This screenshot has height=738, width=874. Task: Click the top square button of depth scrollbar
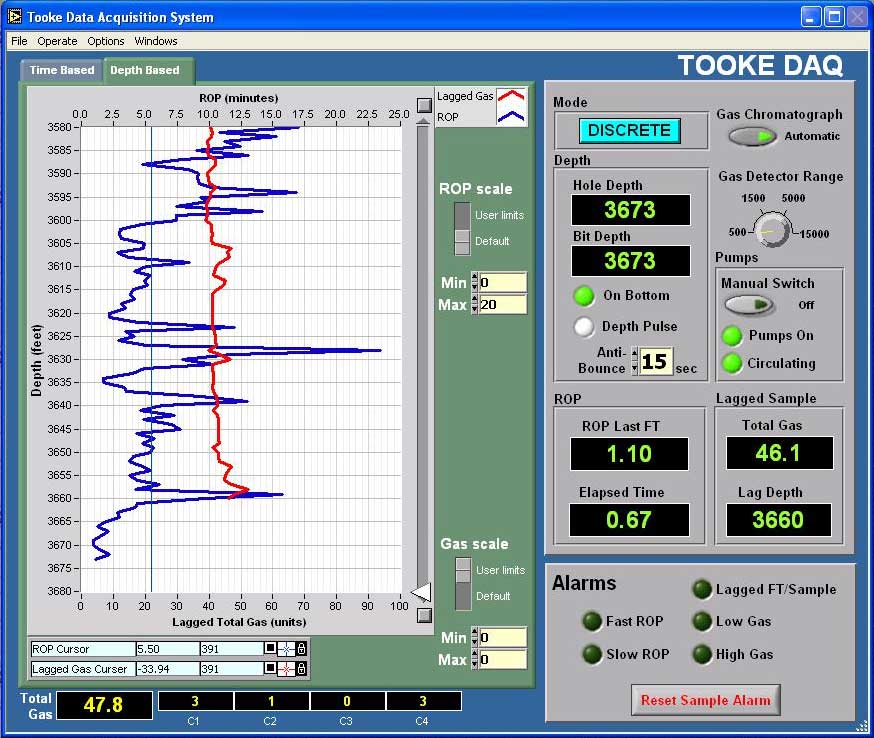point(424,105)
